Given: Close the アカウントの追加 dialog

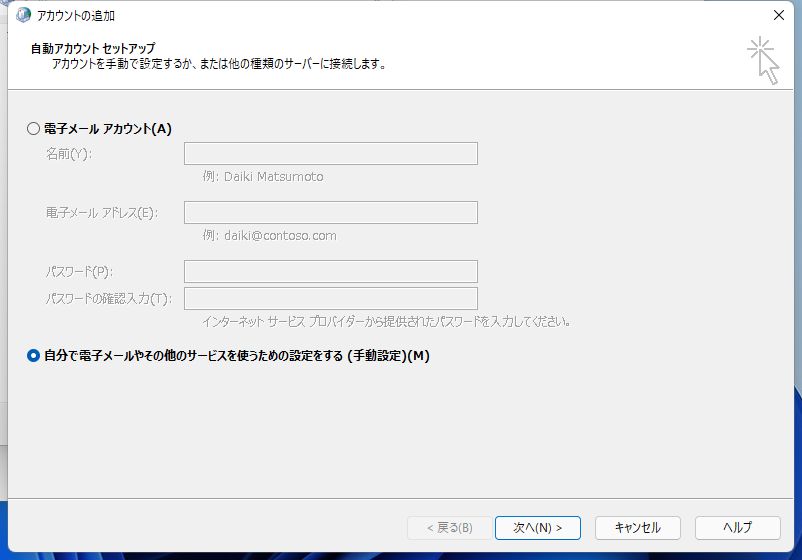Looking at the screenshot, I should [778, 15].
